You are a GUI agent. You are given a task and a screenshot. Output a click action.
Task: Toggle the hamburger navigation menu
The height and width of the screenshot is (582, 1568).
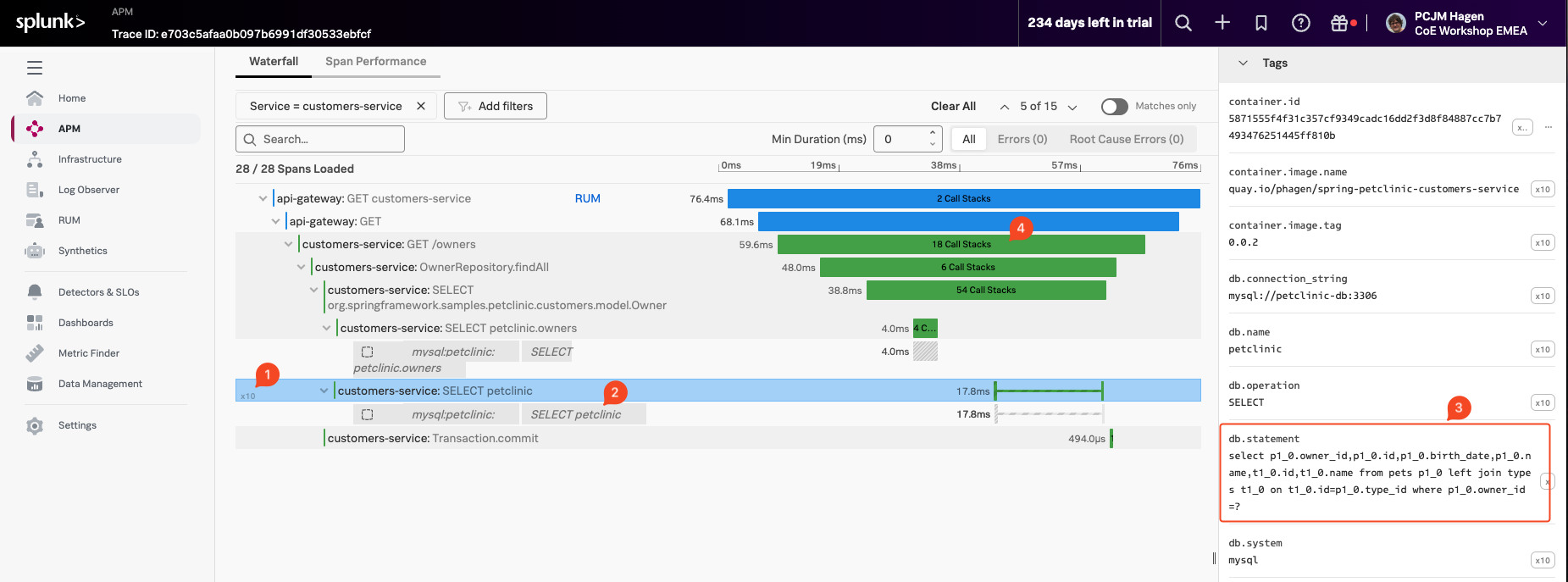(35, 68)
